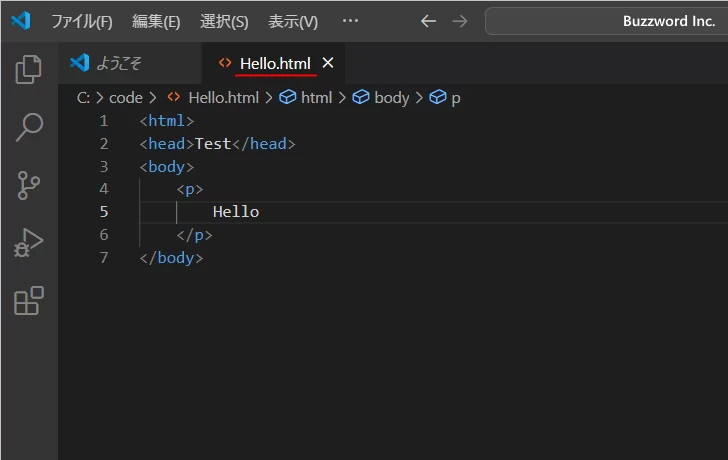Open the 選択(S) menu

pos(224,21)
